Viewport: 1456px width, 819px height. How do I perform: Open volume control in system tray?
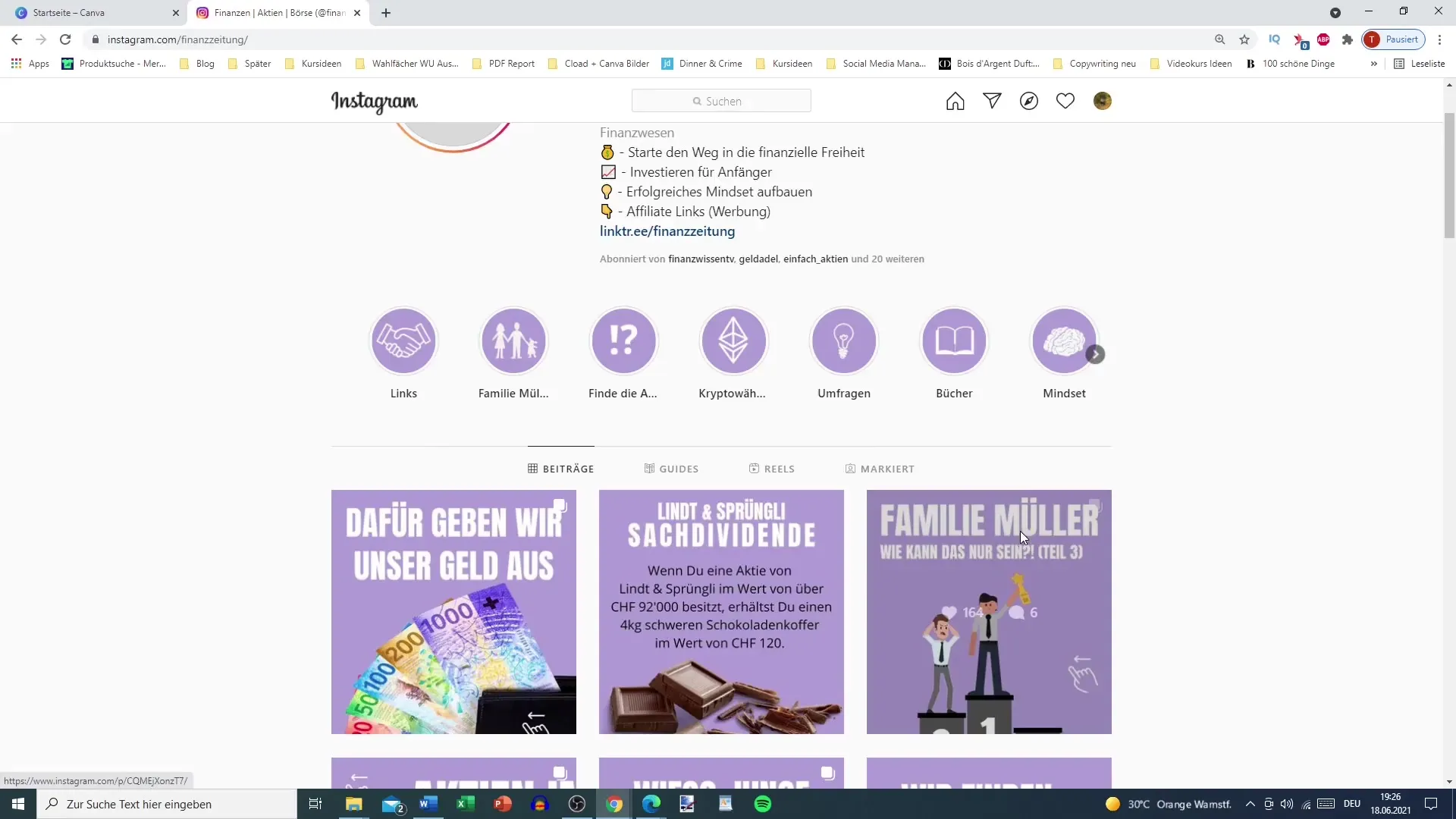[1287, 804]
